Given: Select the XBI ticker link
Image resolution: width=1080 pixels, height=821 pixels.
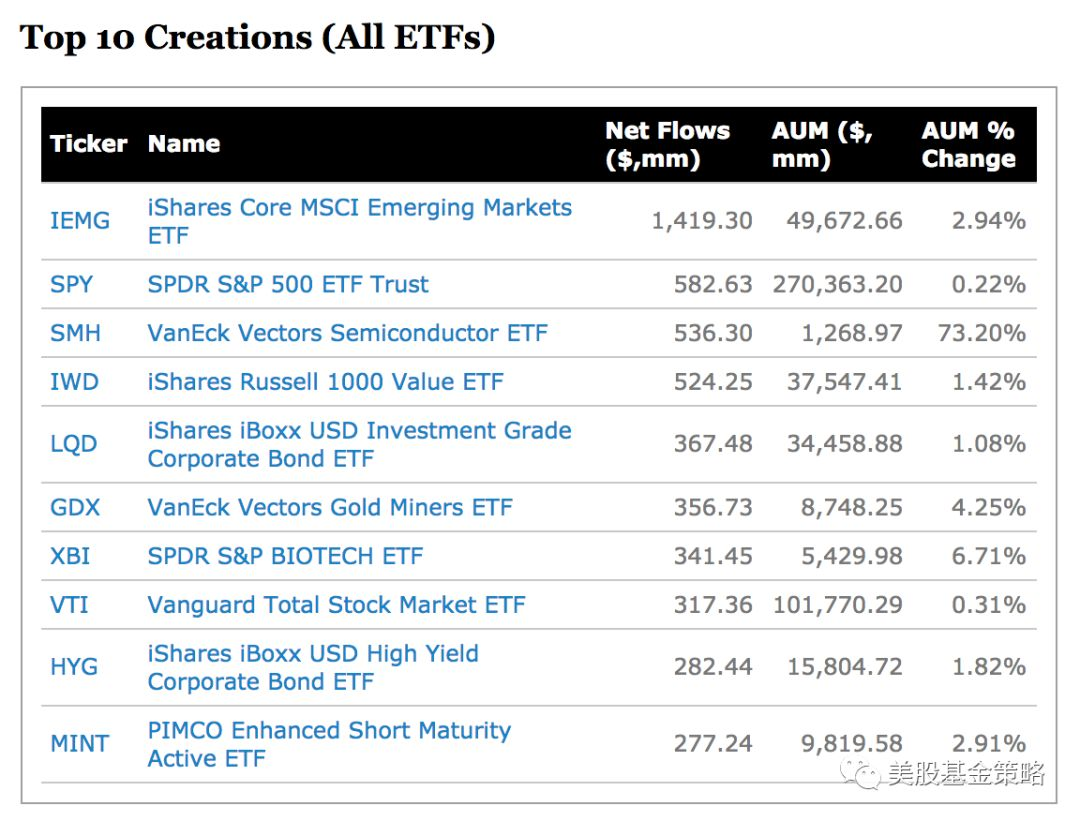Looking at the screenshot, I should point(70,556).
